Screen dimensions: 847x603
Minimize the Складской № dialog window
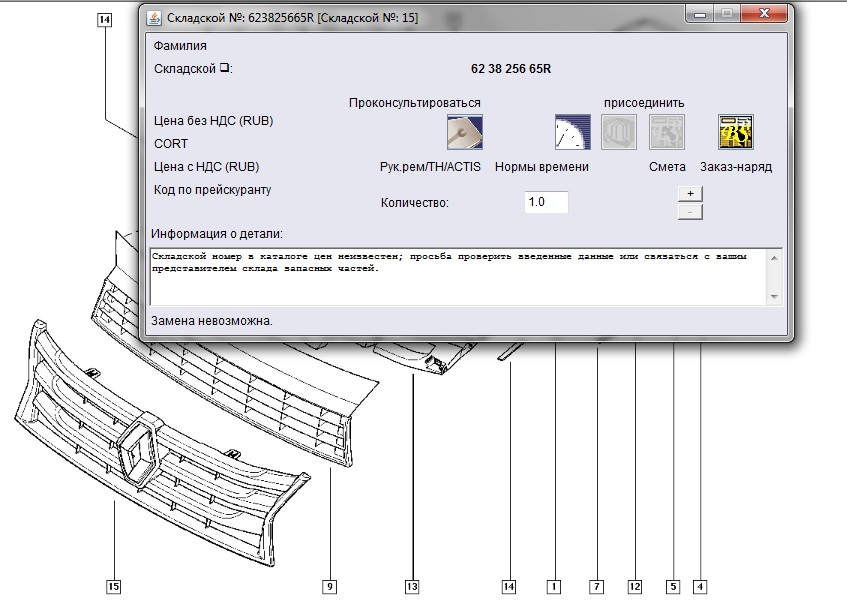(698, 14)
